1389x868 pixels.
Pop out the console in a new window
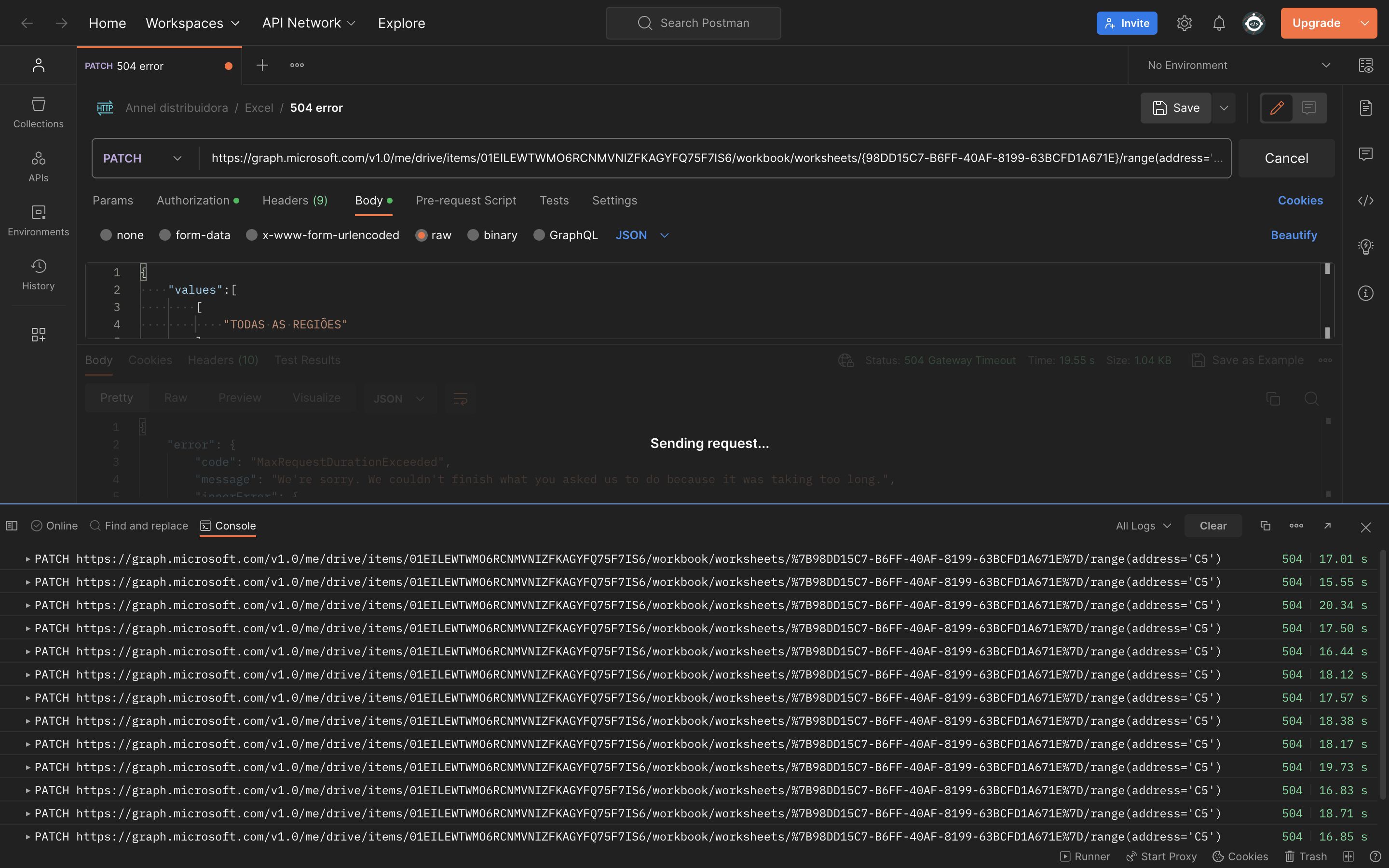(1327, 526)
